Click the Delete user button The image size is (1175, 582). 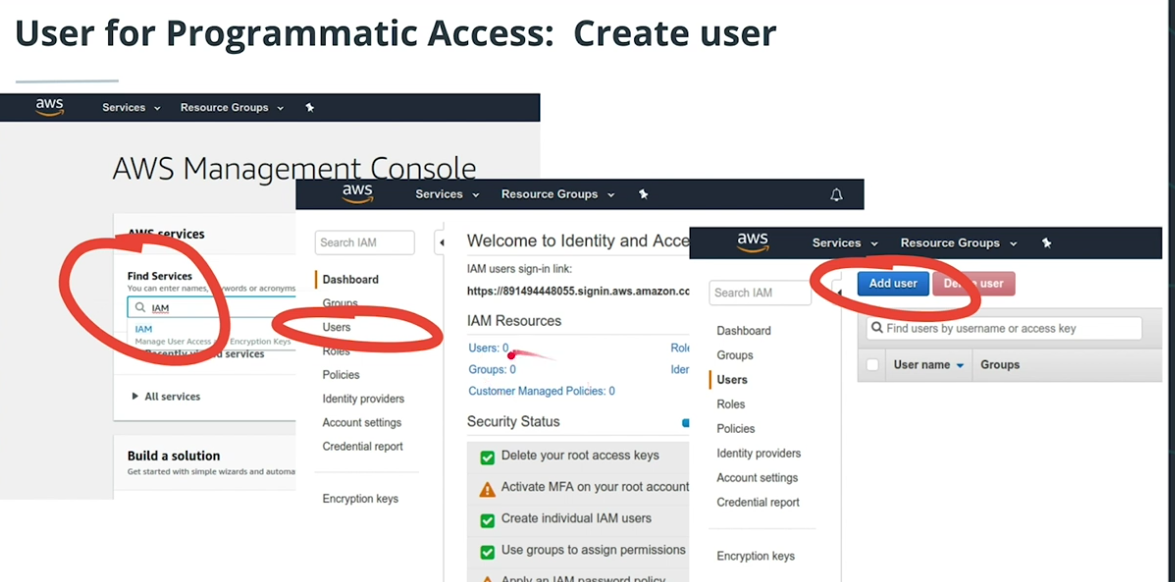pos(973,284)
